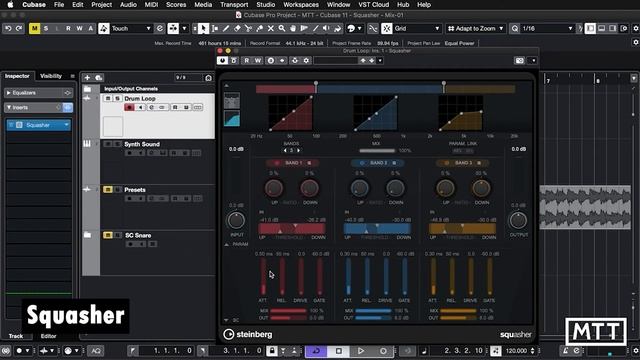
Task: Open the Audio menu
Action: [128, 4]
